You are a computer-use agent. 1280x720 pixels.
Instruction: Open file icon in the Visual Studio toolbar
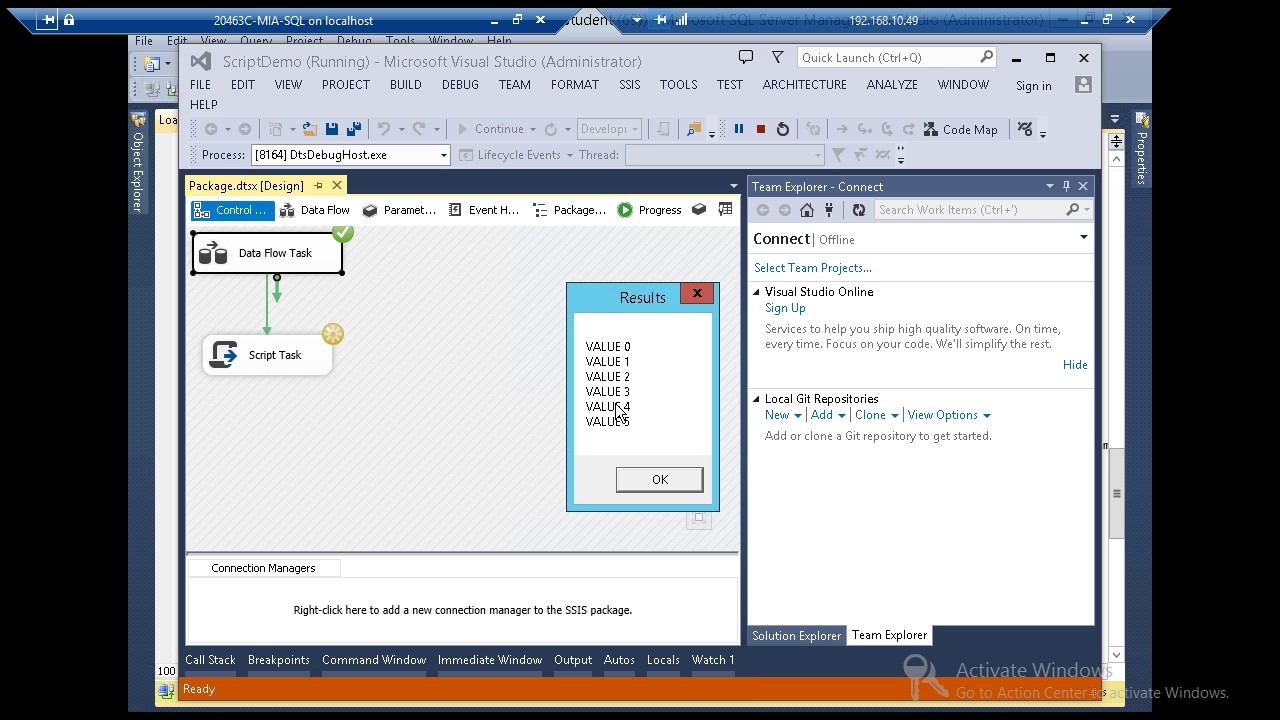[310, 129]
